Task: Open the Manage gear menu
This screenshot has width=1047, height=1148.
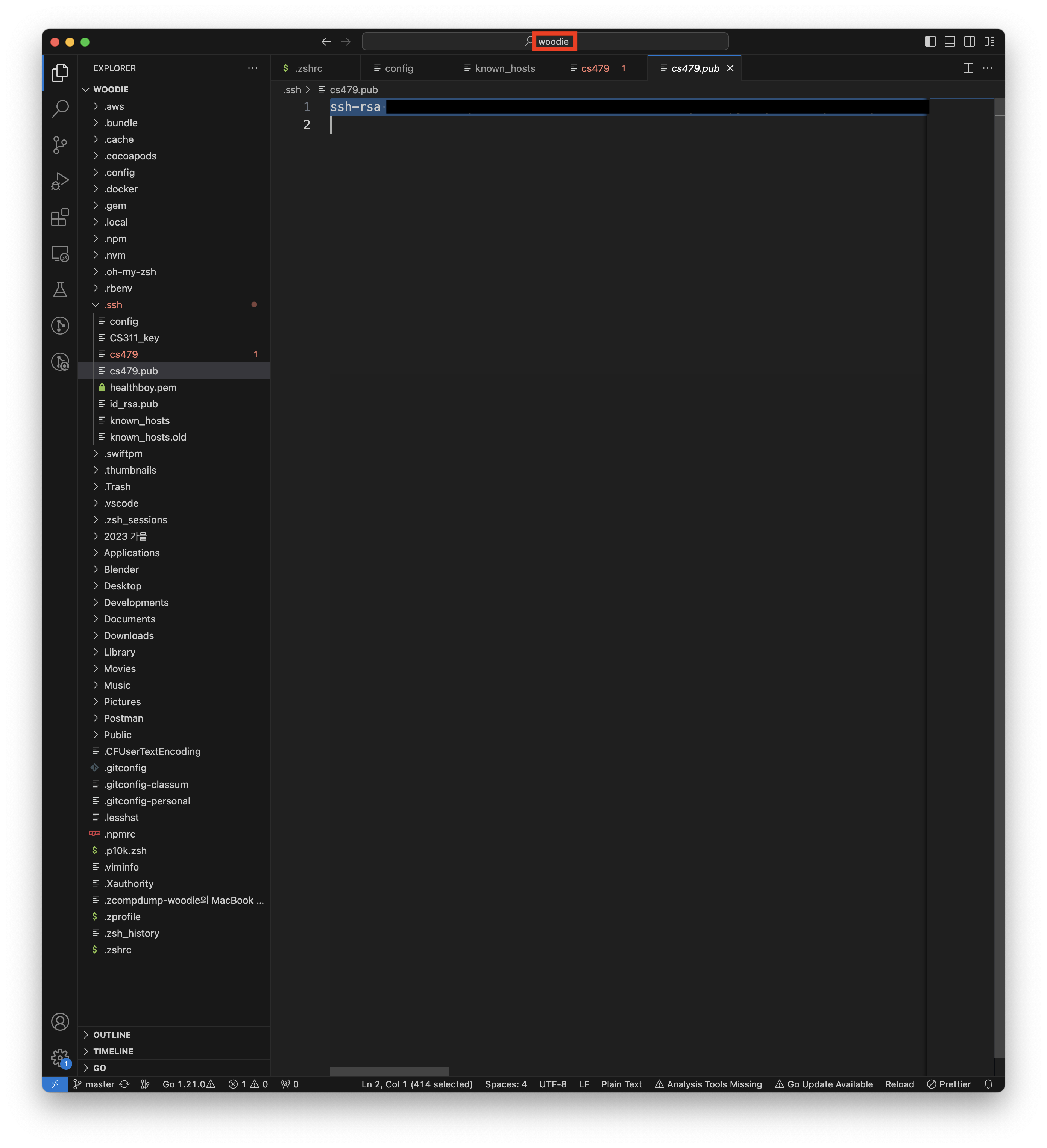Action: click(60, 1058)
